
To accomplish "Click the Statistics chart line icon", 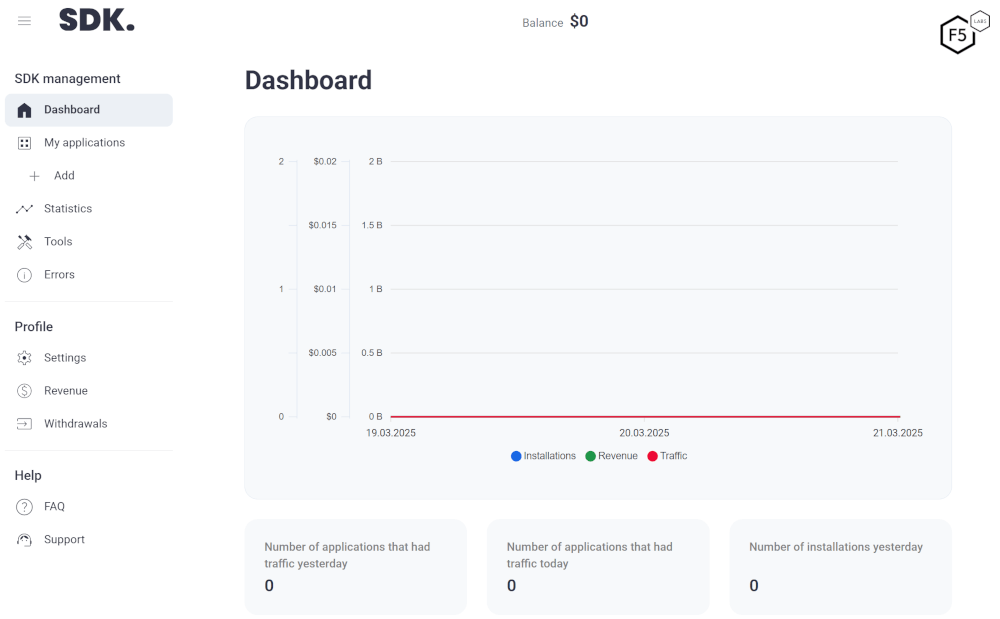I will tap(25, 209).
